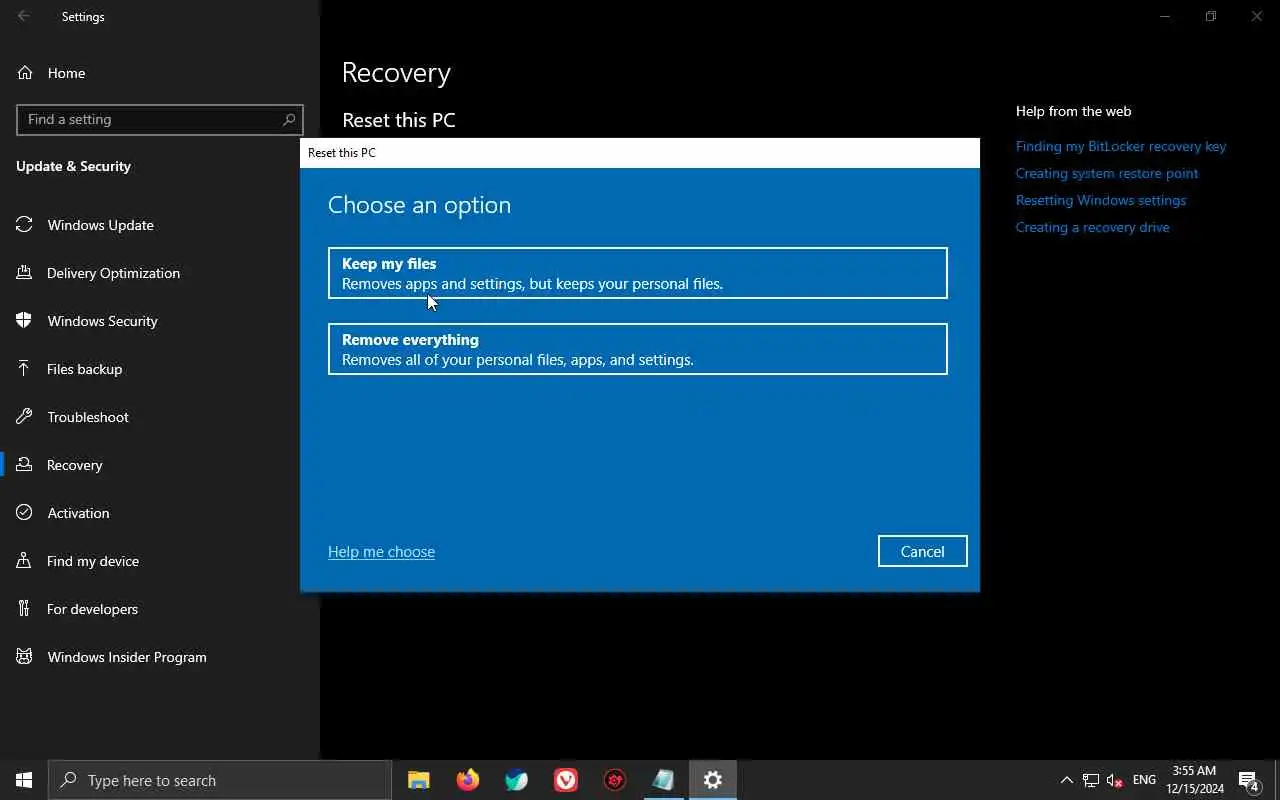Click the Home house icon
The image size is (1280, 800).
(25, 73)
